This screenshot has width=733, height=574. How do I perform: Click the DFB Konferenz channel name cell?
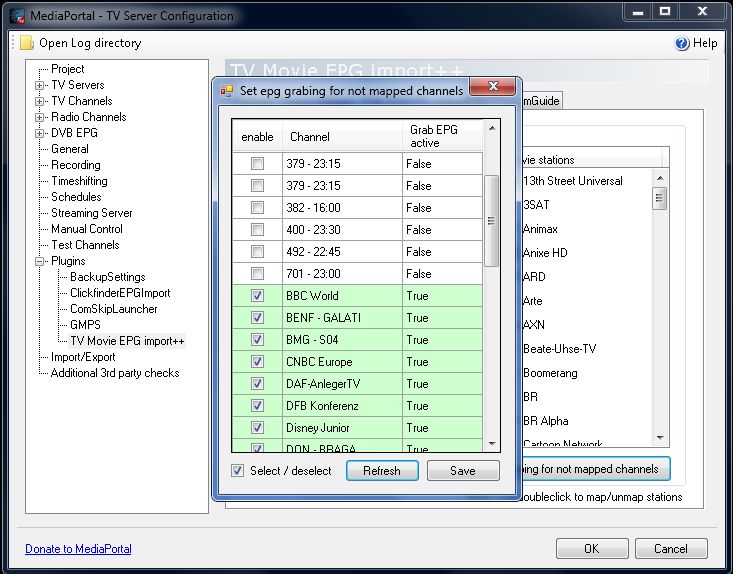coord(342,405)
